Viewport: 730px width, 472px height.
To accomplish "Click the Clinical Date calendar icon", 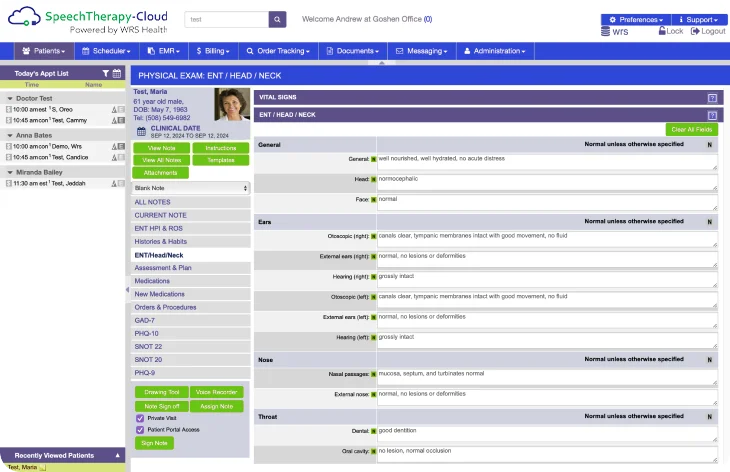I will (x=142, y=132).
